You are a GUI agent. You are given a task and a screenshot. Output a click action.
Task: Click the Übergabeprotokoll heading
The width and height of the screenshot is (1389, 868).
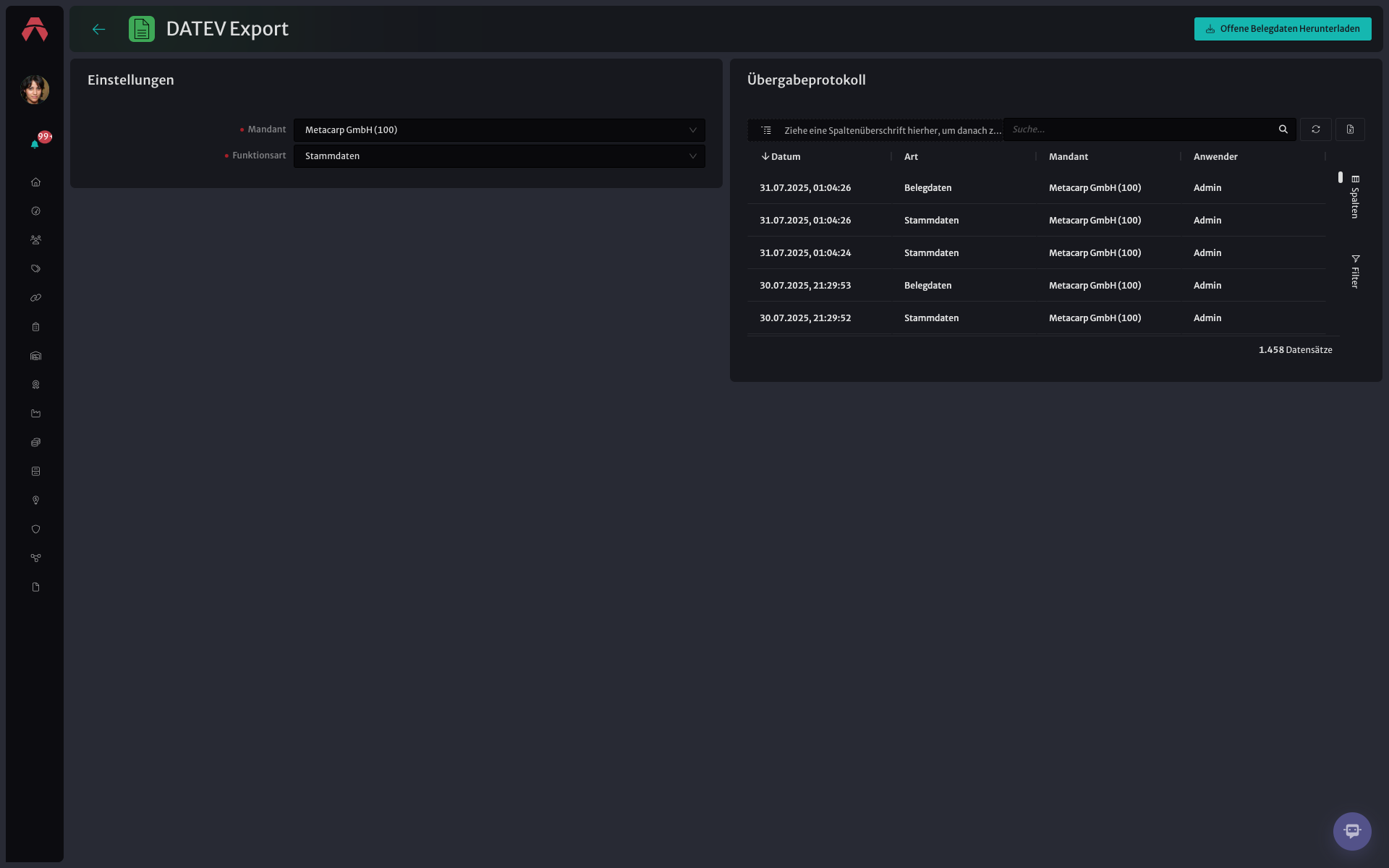click(806, 80)
